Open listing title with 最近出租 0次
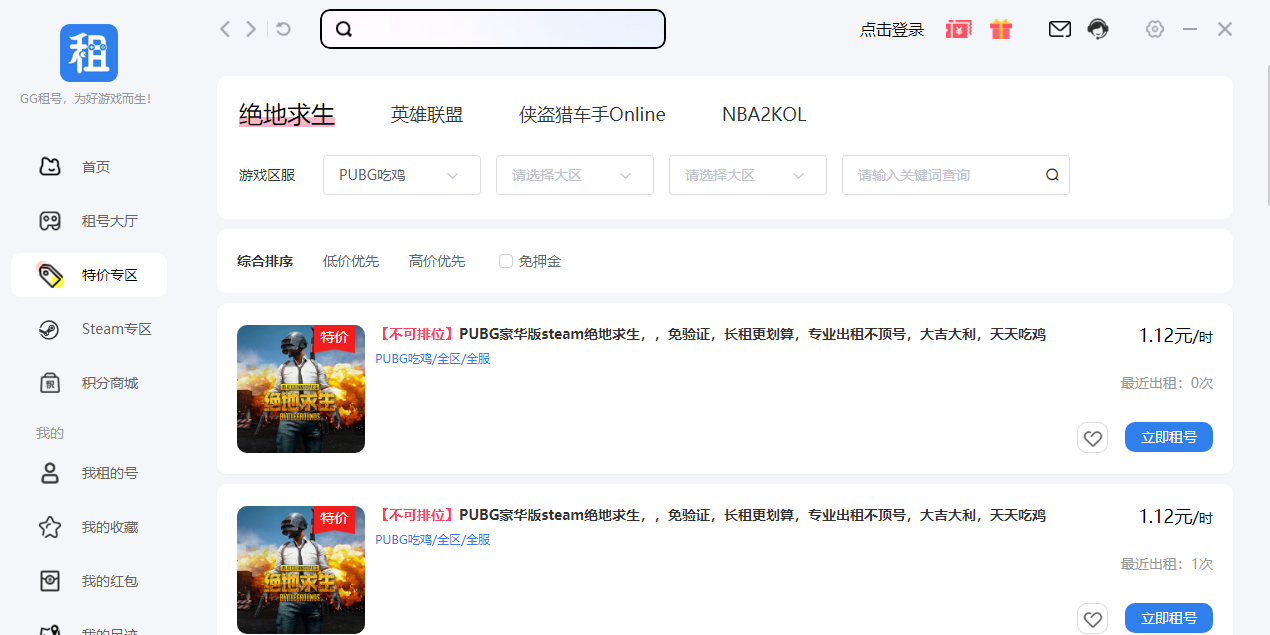The height and width of the screenshot is (635, 1270). 710,334
